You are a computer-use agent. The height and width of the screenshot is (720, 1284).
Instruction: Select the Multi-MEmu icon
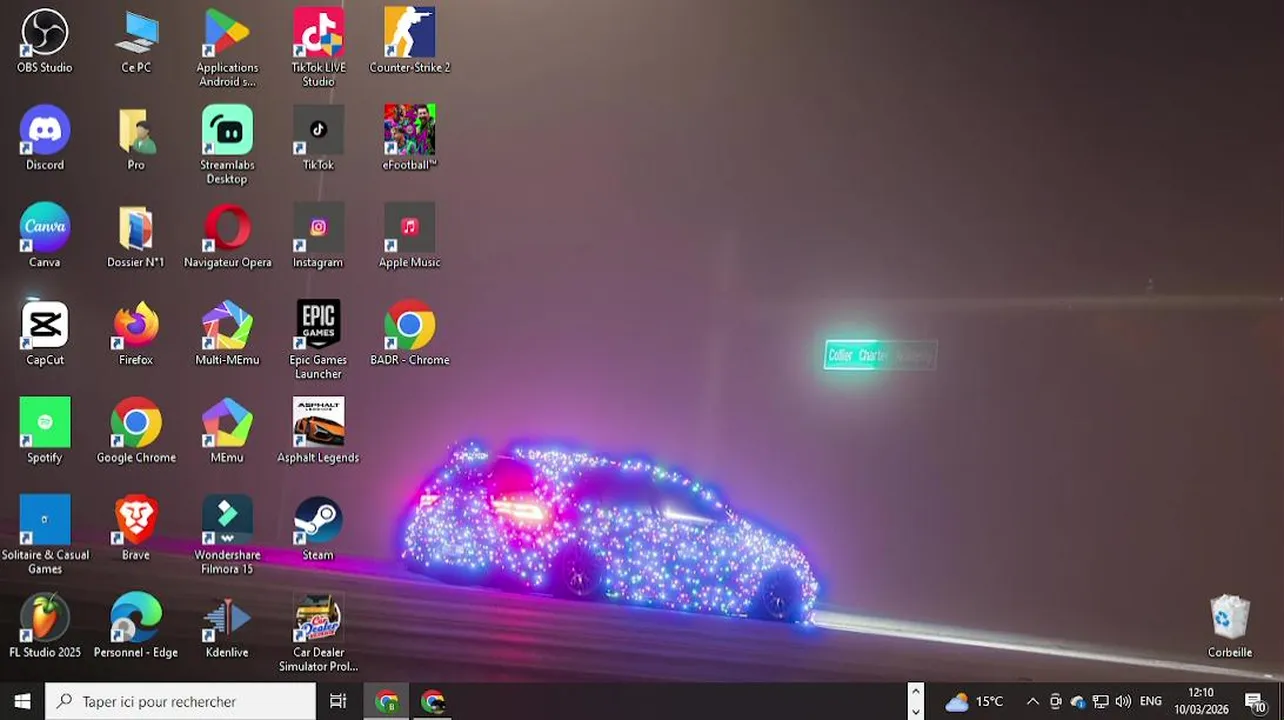tap(227, 333)
